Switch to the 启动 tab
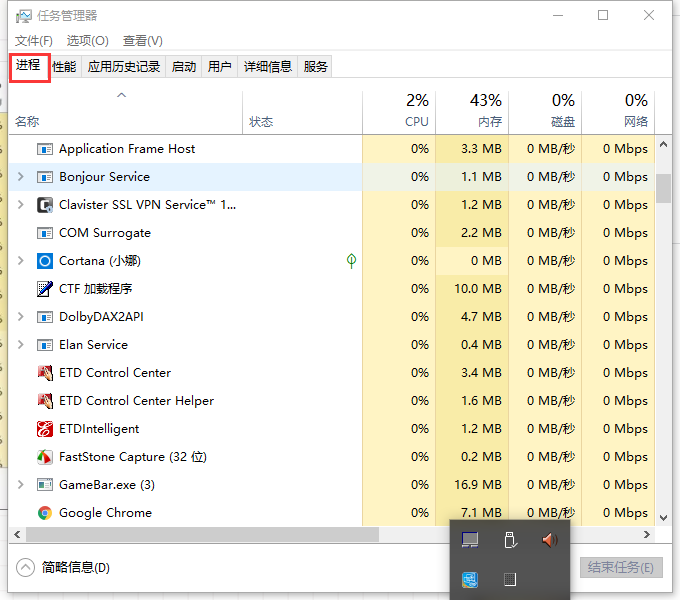The height and width of the screenshot is (600, 680). point(184,67)
